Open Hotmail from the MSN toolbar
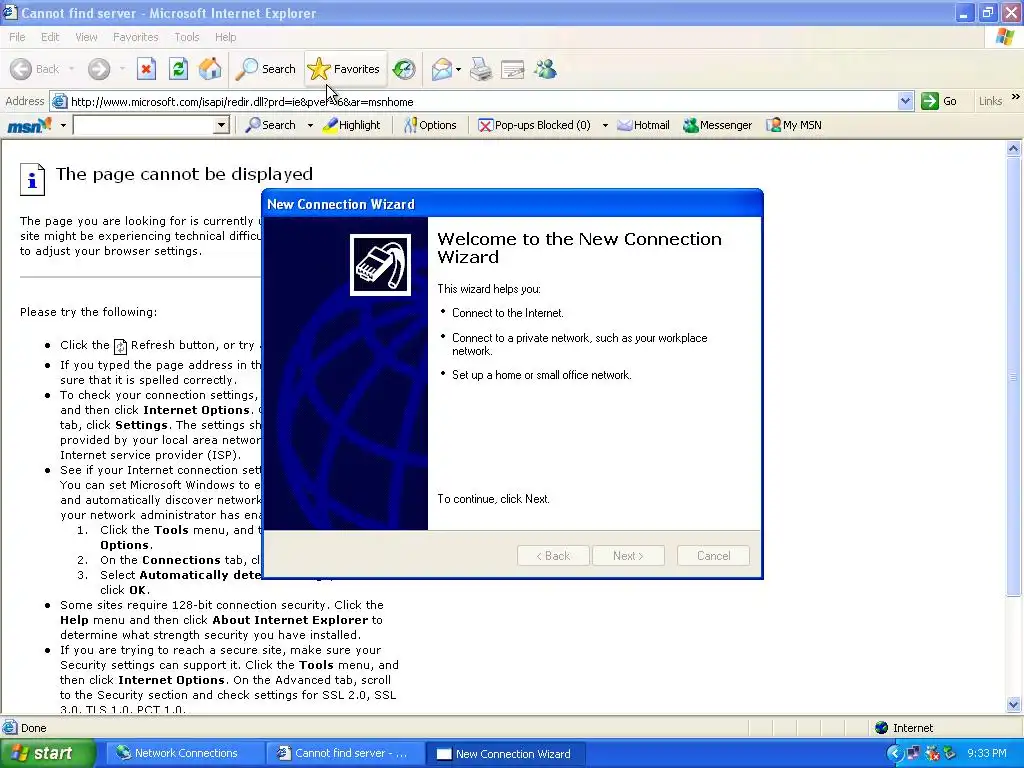 pyautogui.click(x=644, y=125)
